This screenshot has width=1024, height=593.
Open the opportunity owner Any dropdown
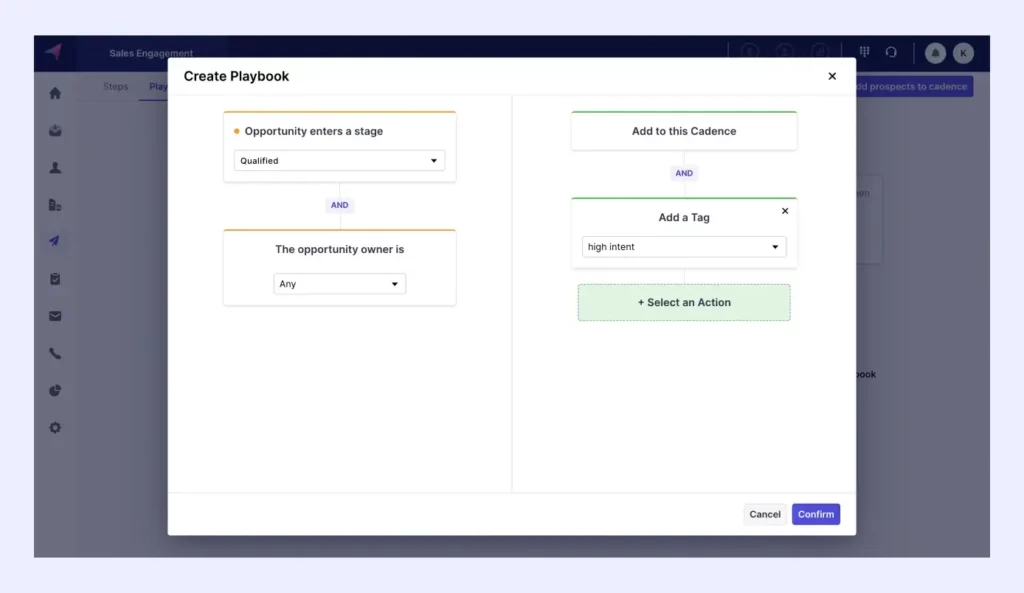tap(339, 284)
